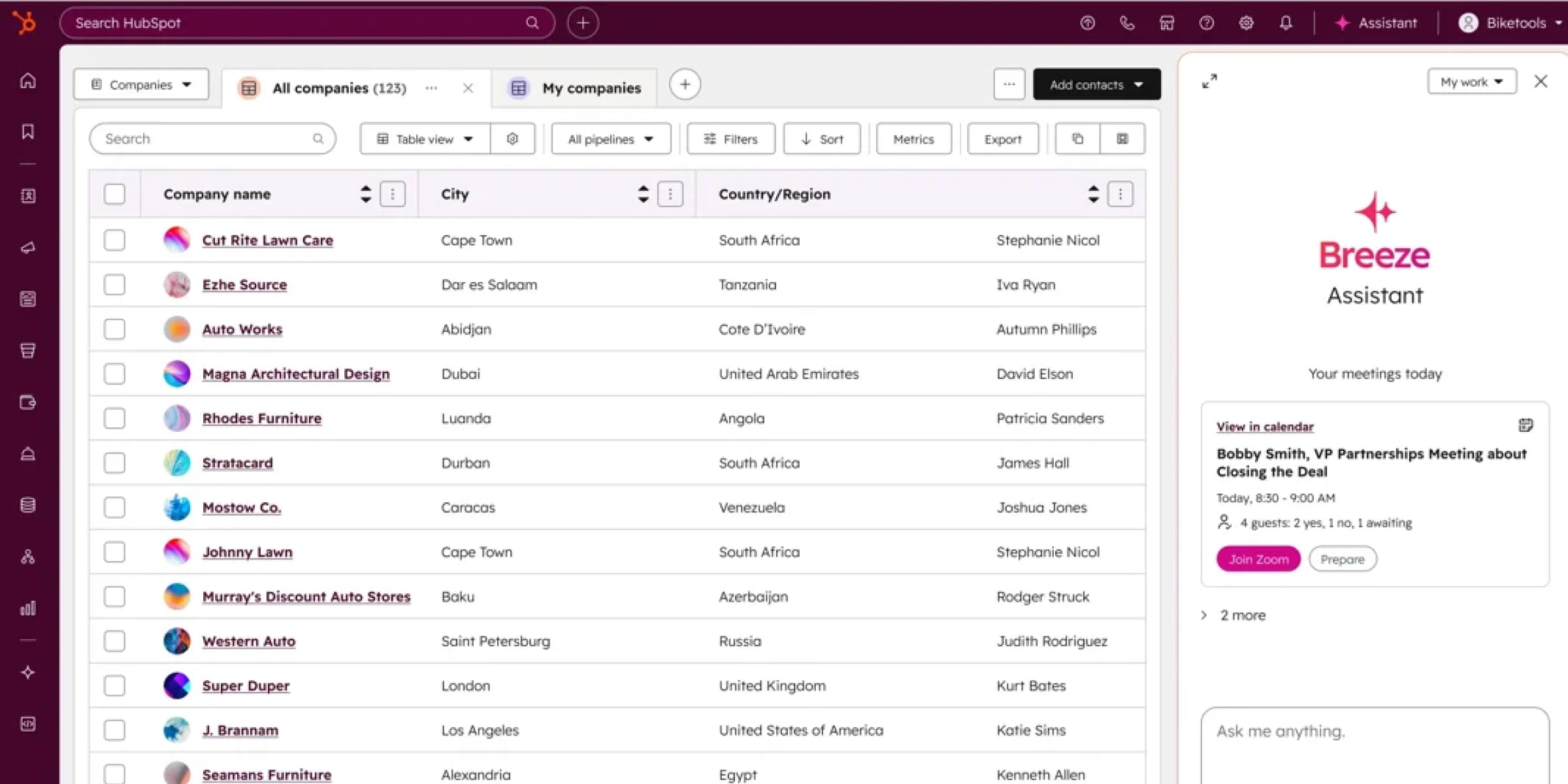
Task: Open the notifications bell
Action: point(1285,23)
